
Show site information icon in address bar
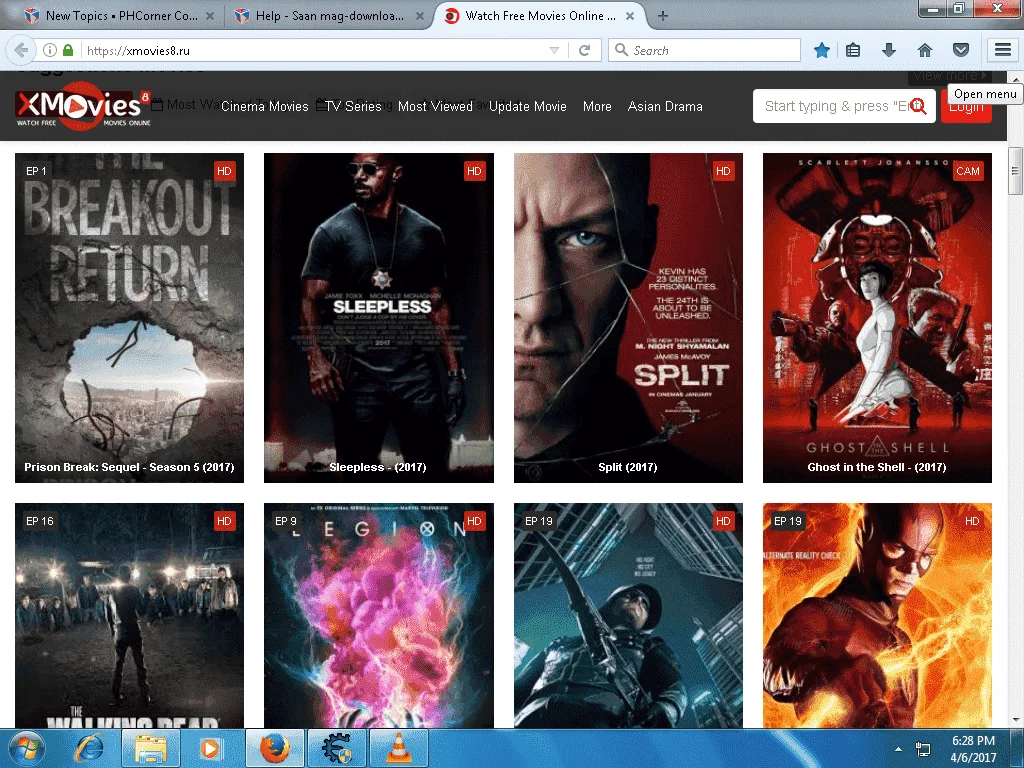pyautogui.click(x=50, y=50)
